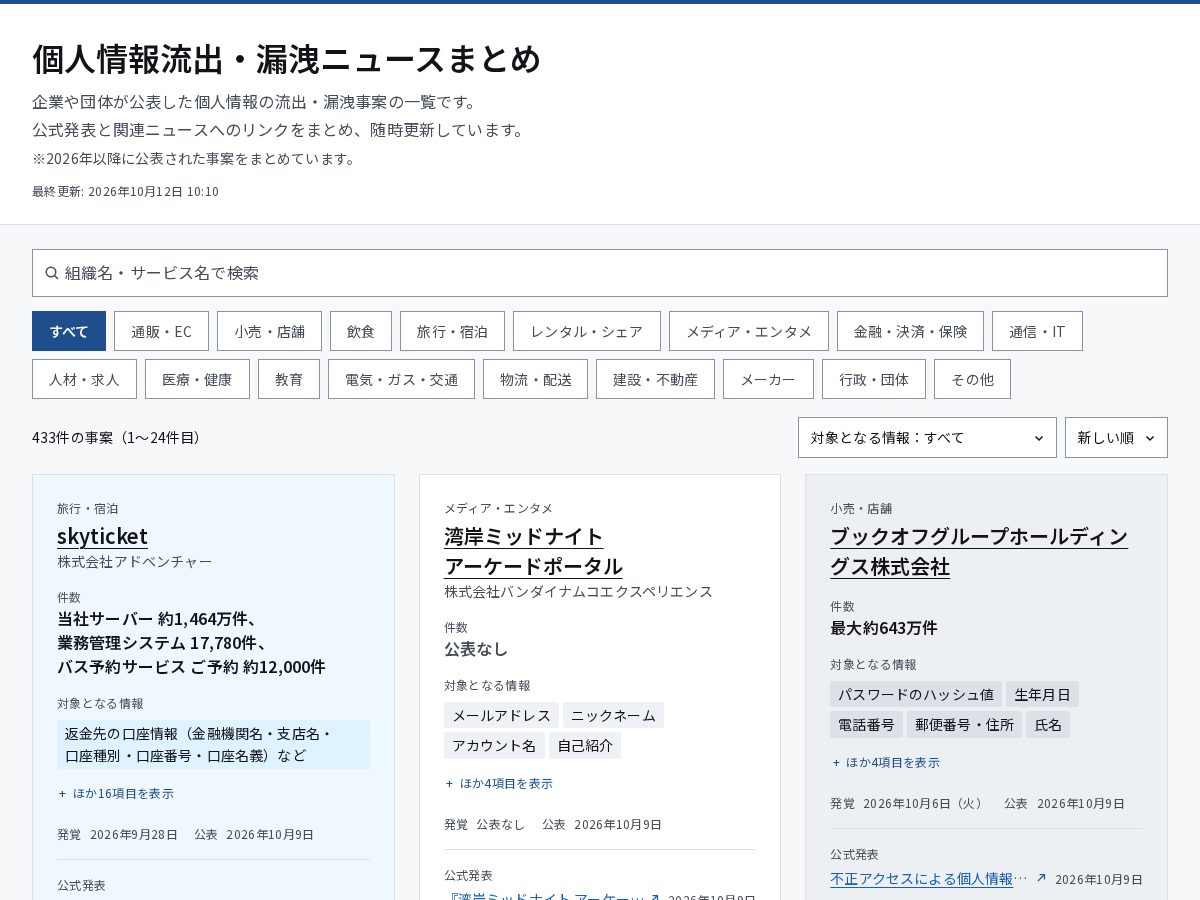Expand ほか4項目を表示 in 湾岸ミッドナイト card

coord(499,783)
